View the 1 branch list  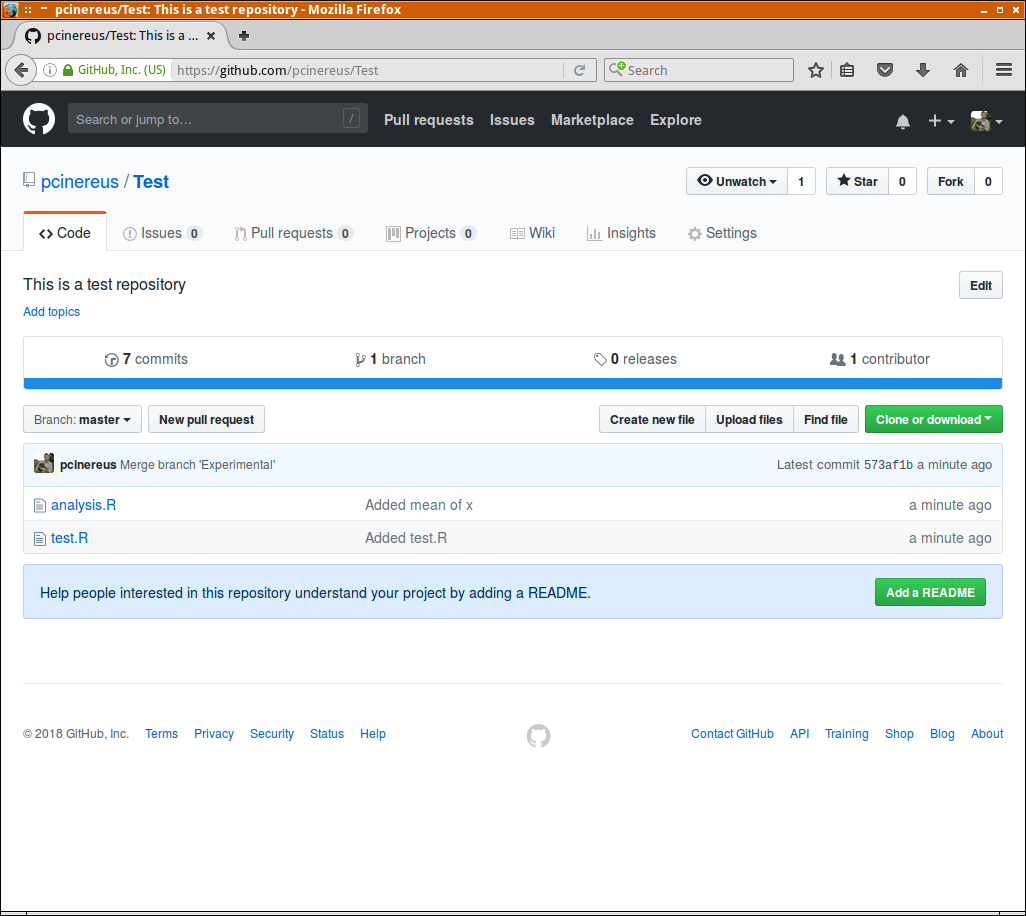click(390, 359)
